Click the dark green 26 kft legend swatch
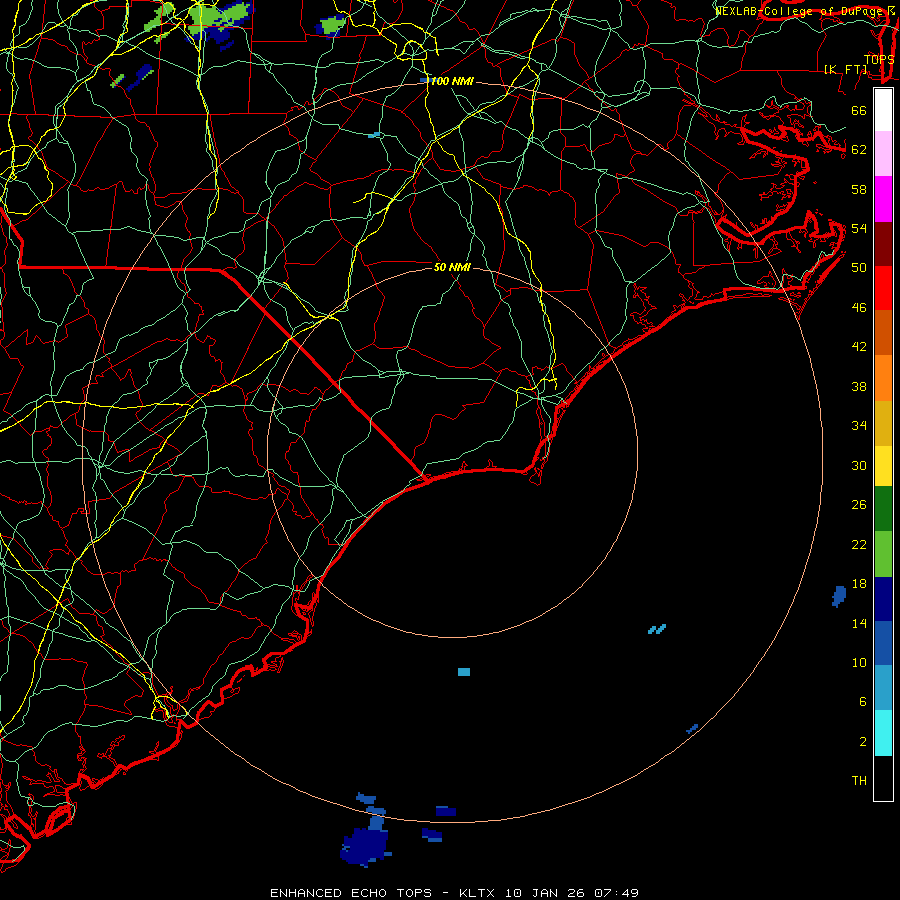The width and height of the screenshot is (900, 900). (x=883, y=509)
